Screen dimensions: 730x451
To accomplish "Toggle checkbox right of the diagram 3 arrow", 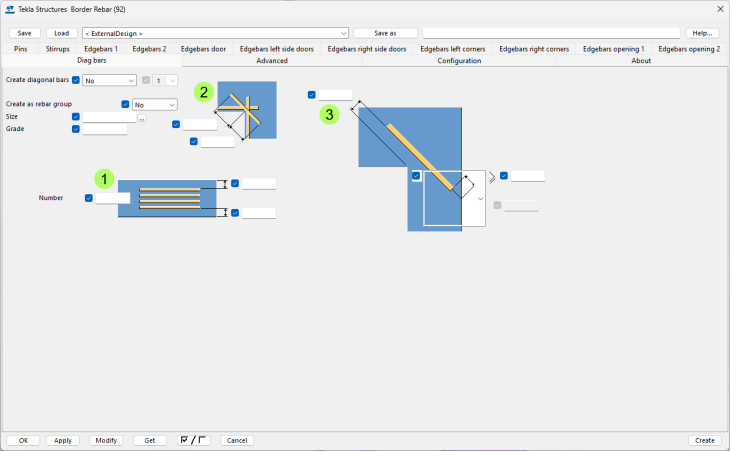I will pos(504,175).
